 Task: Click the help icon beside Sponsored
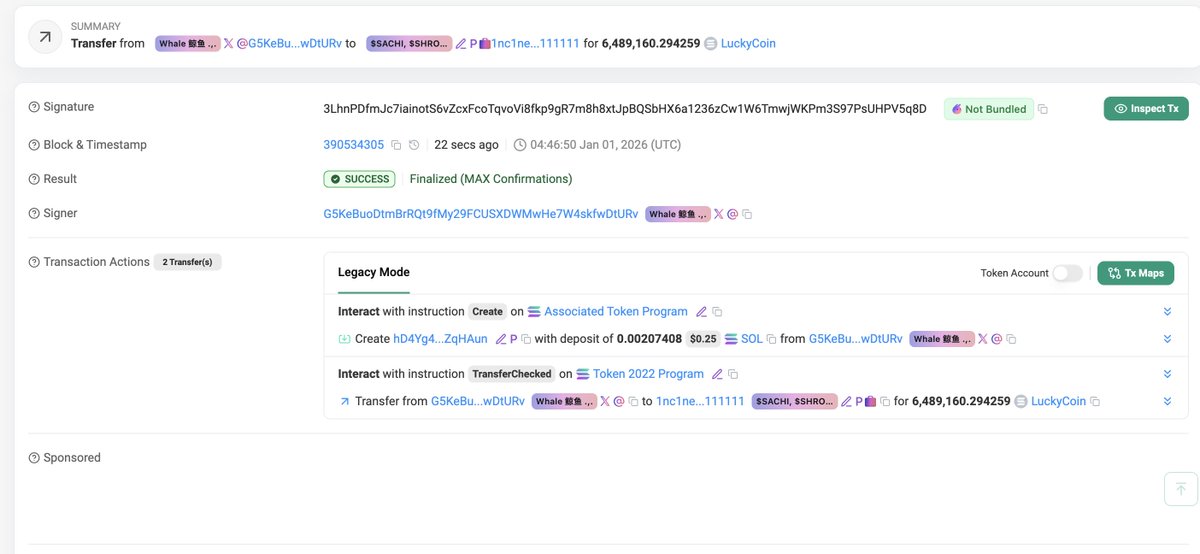point(34,458)
